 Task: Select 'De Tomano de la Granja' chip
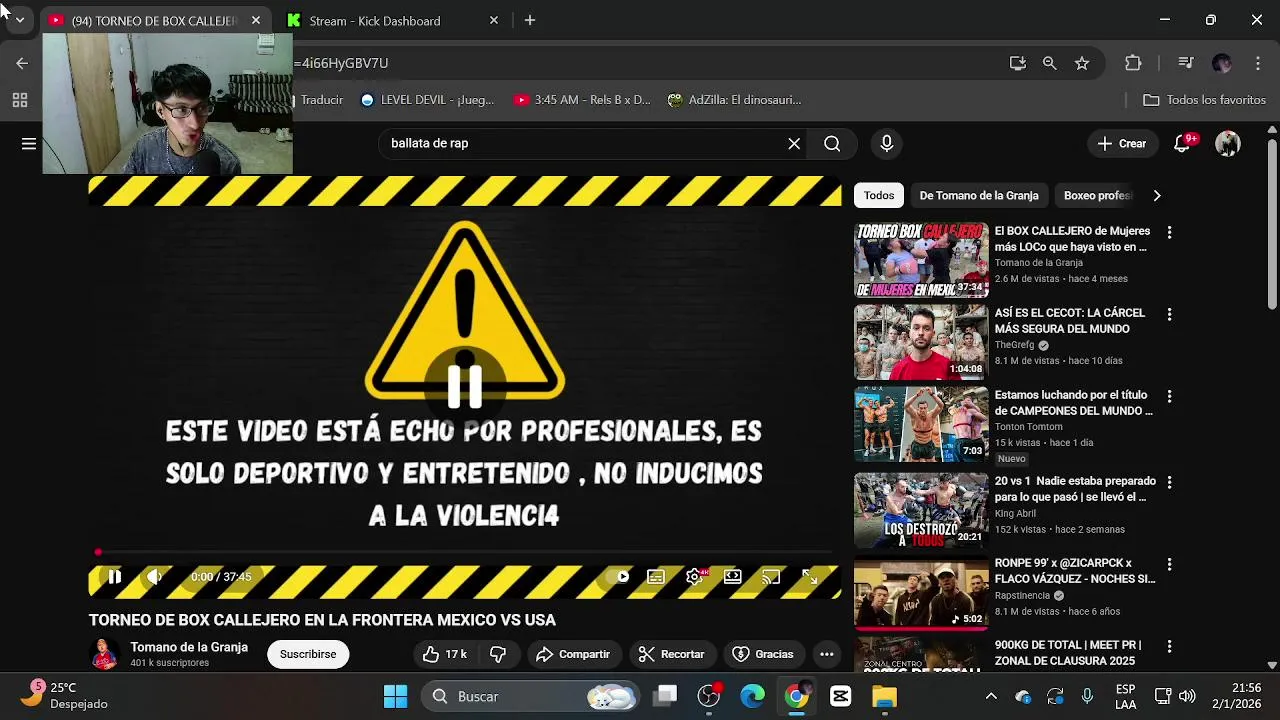[979, 196]
